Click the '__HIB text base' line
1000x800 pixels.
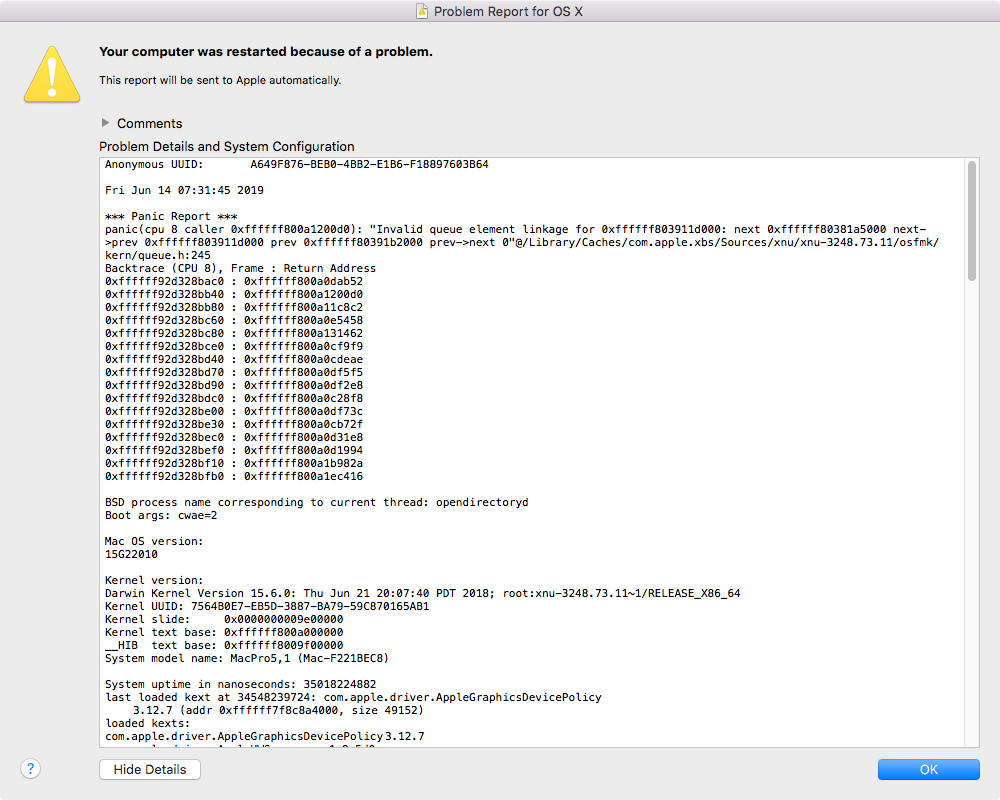point(224,646)
